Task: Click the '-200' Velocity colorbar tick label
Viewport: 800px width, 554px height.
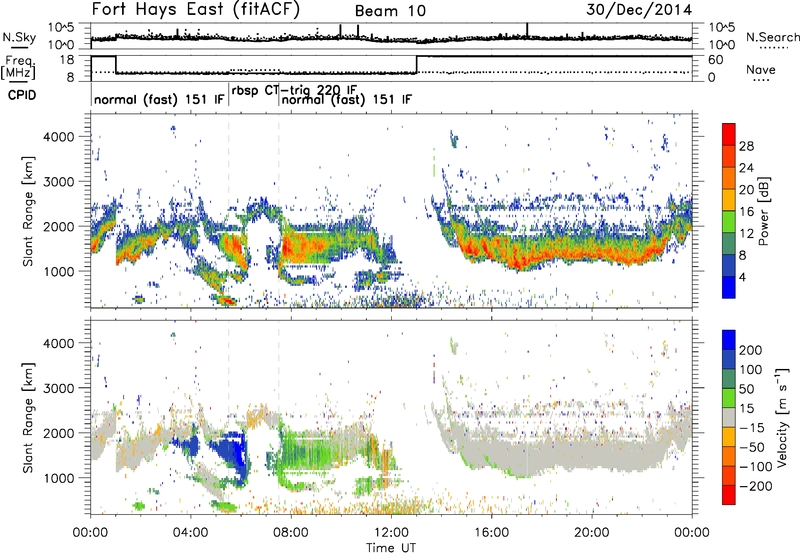Action: (x=755, y=486)
